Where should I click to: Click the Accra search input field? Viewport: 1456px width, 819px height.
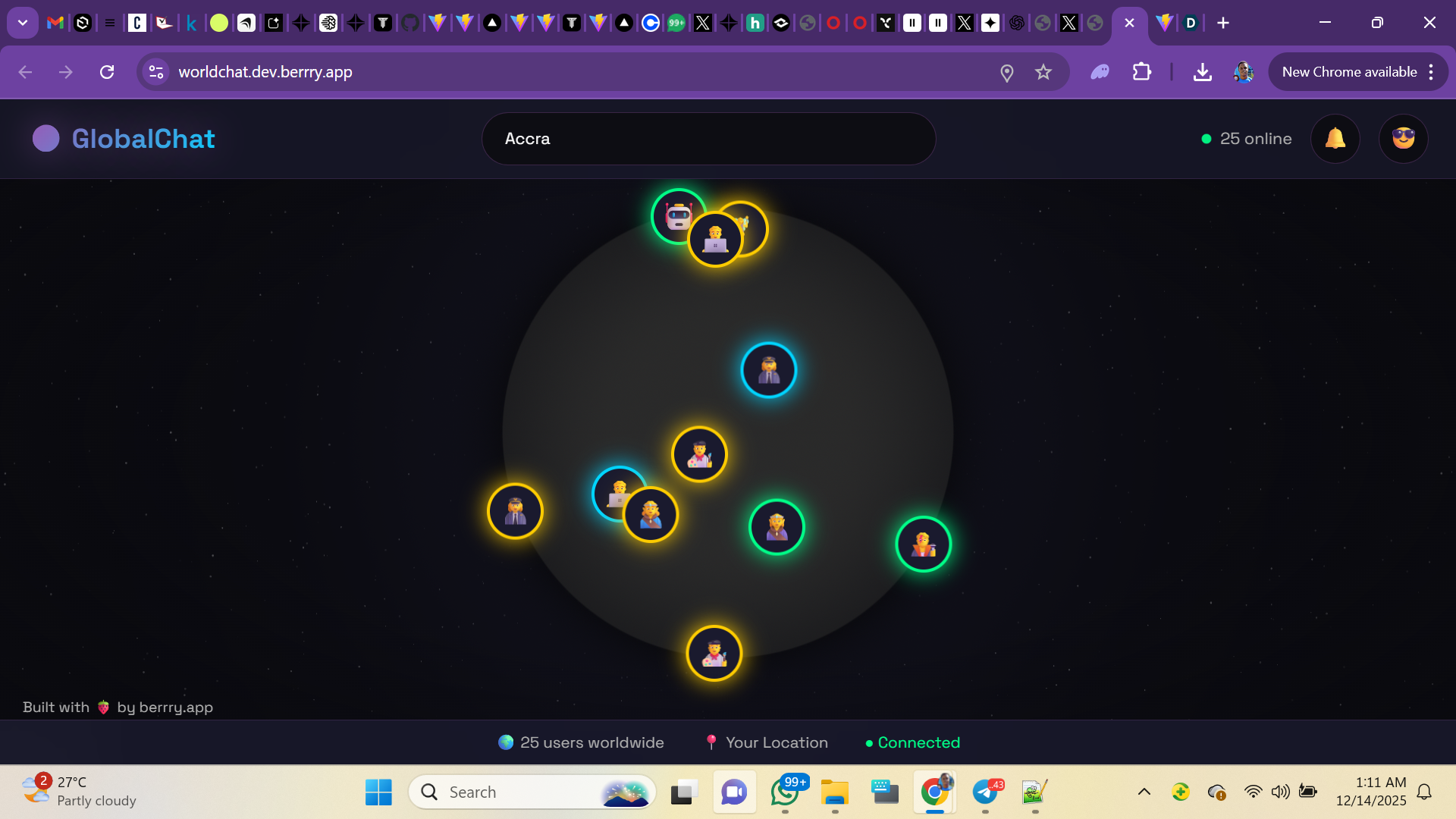(708, 139)
